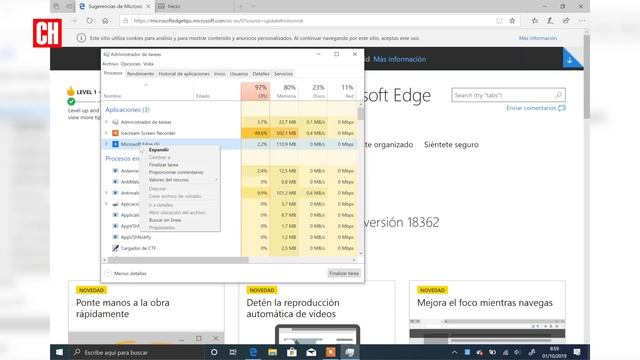Open tab list dropdown chevron in Edge
The width and height of the screenshot is (640, 360).
pos(253,6)
